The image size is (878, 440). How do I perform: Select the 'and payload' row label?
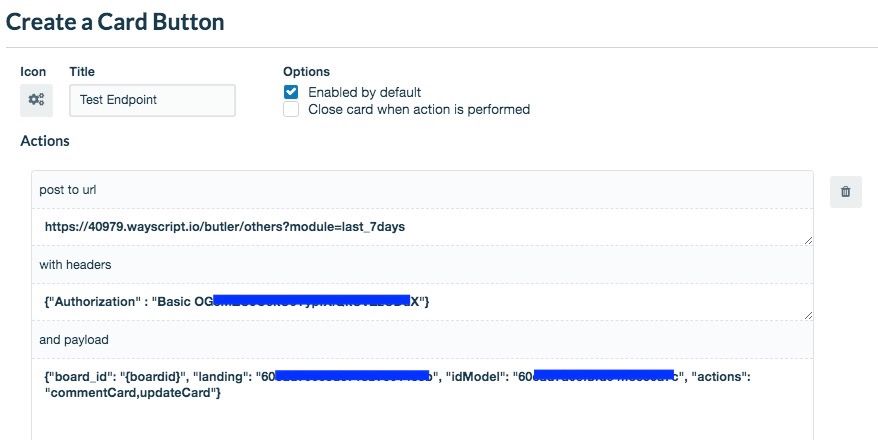[x=74, y=340]
